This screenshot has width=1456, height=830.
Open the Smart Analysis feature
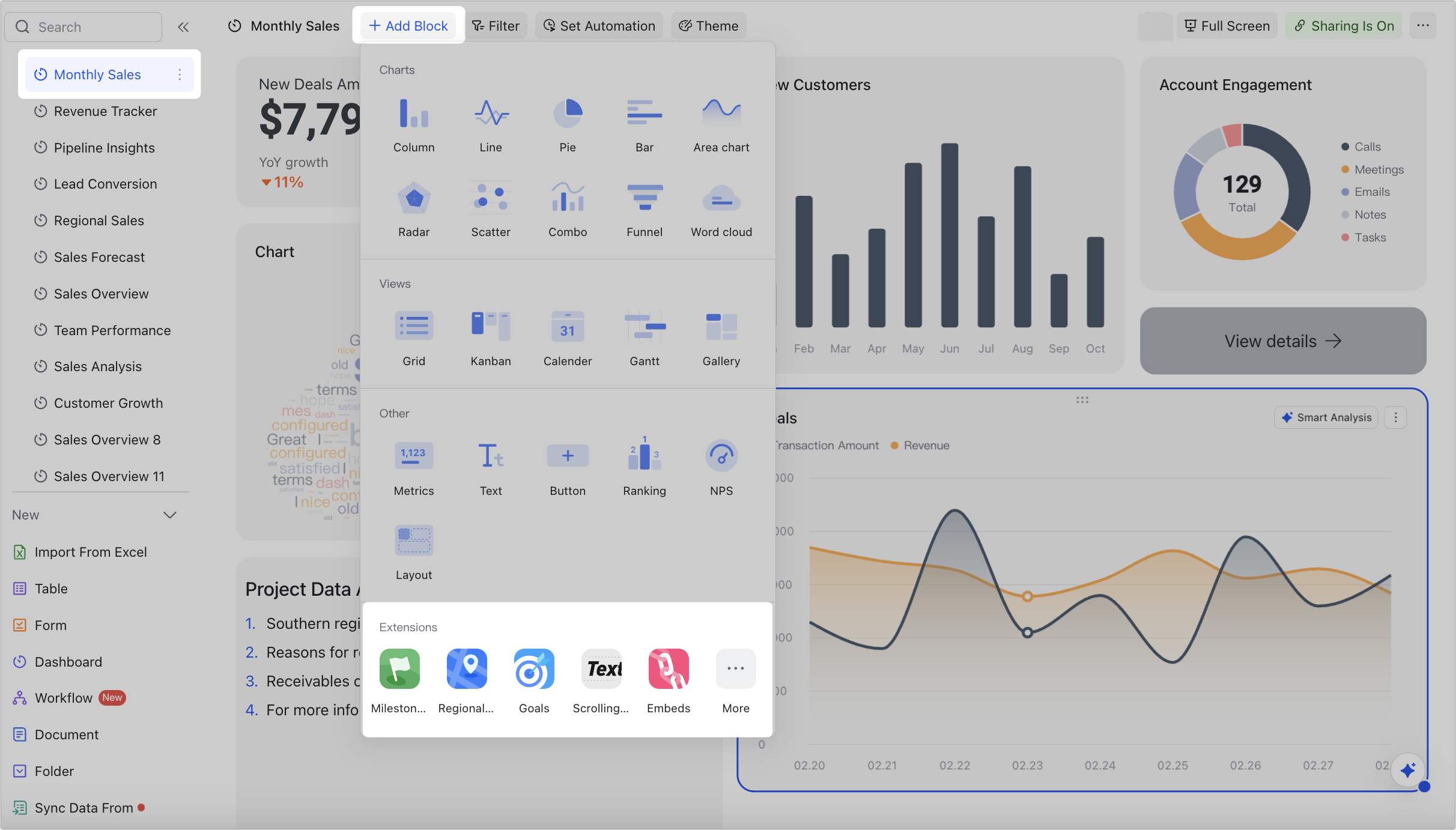tap(1326, 417)
